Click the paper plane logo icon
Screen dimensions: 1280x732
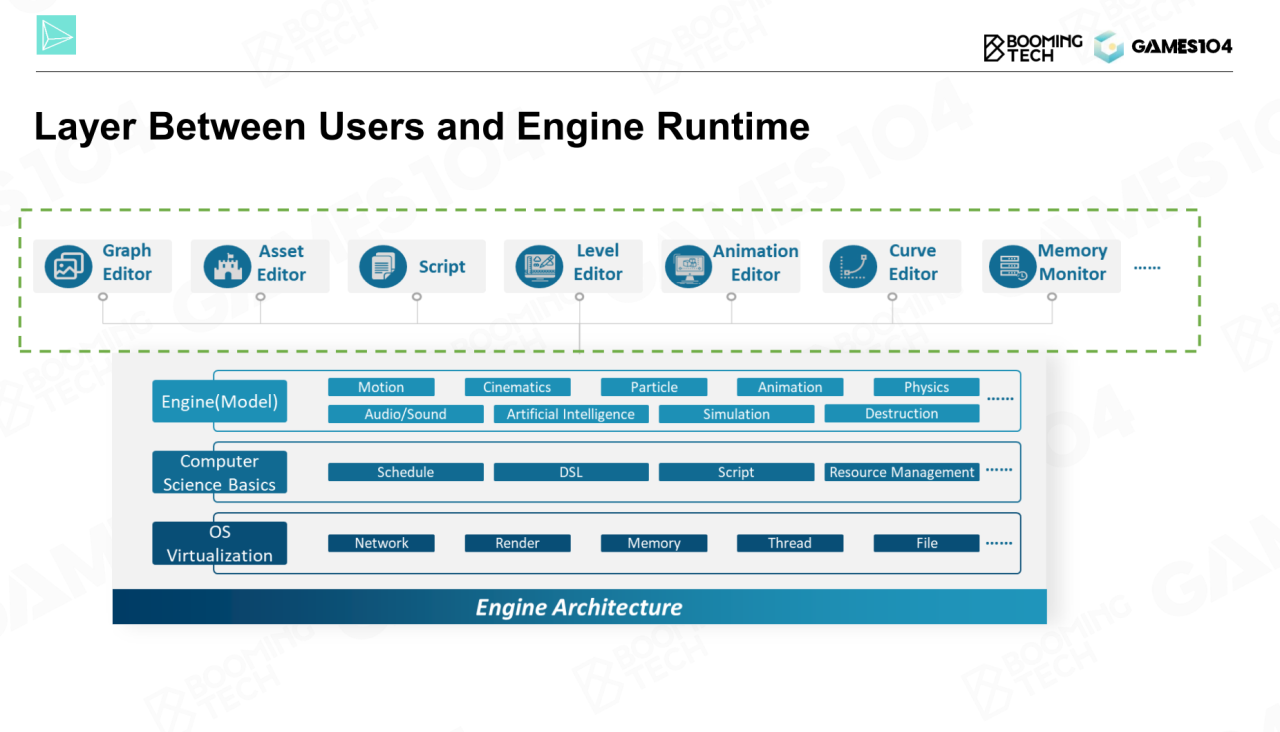56,35
